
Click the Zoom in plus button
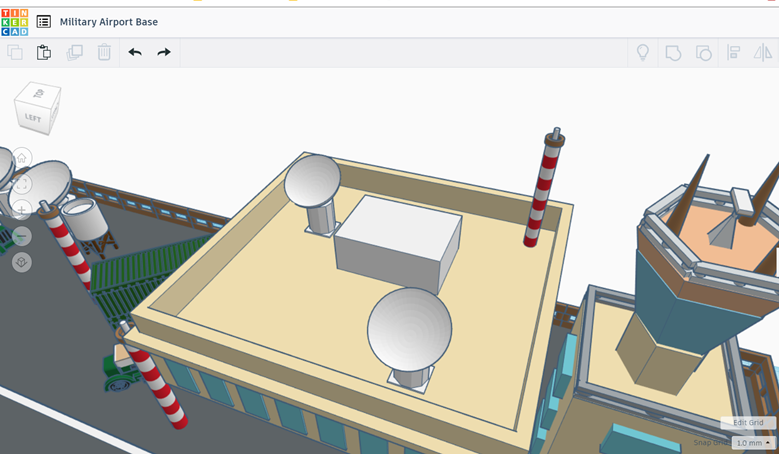pyautogui.click(x=22, y=210)
